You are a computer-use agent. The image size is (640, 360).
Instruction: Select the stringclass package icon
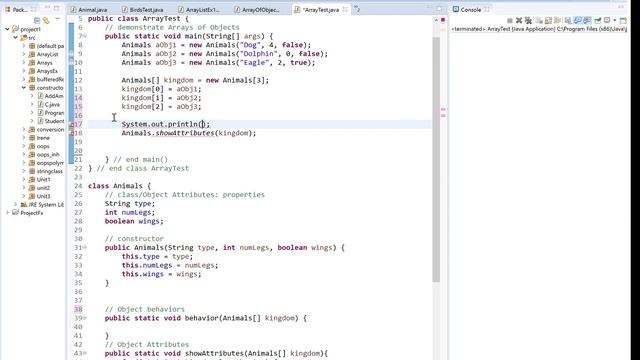(x=32, y=171)
